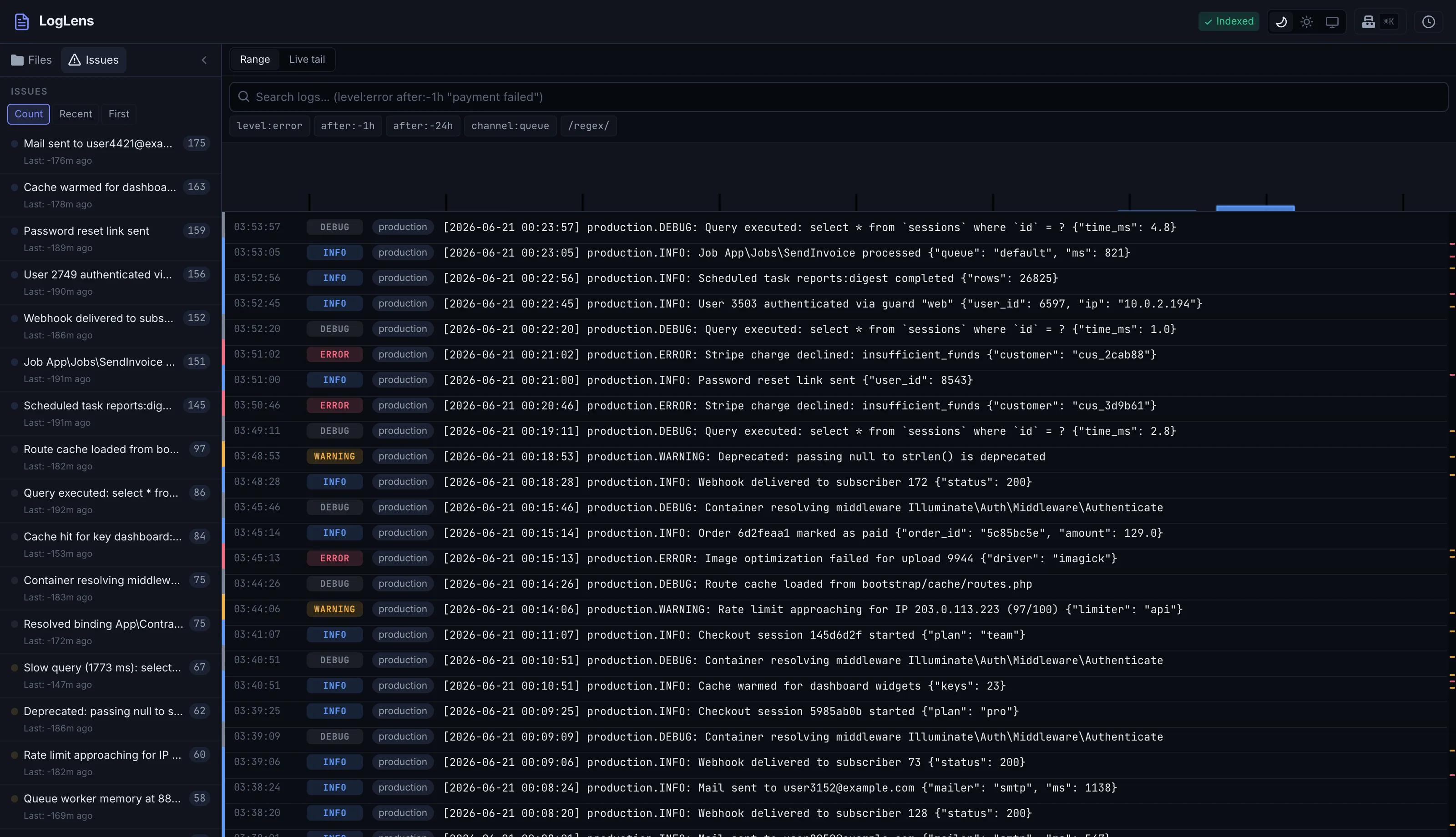Sort issues by Recent

point(75,114)
